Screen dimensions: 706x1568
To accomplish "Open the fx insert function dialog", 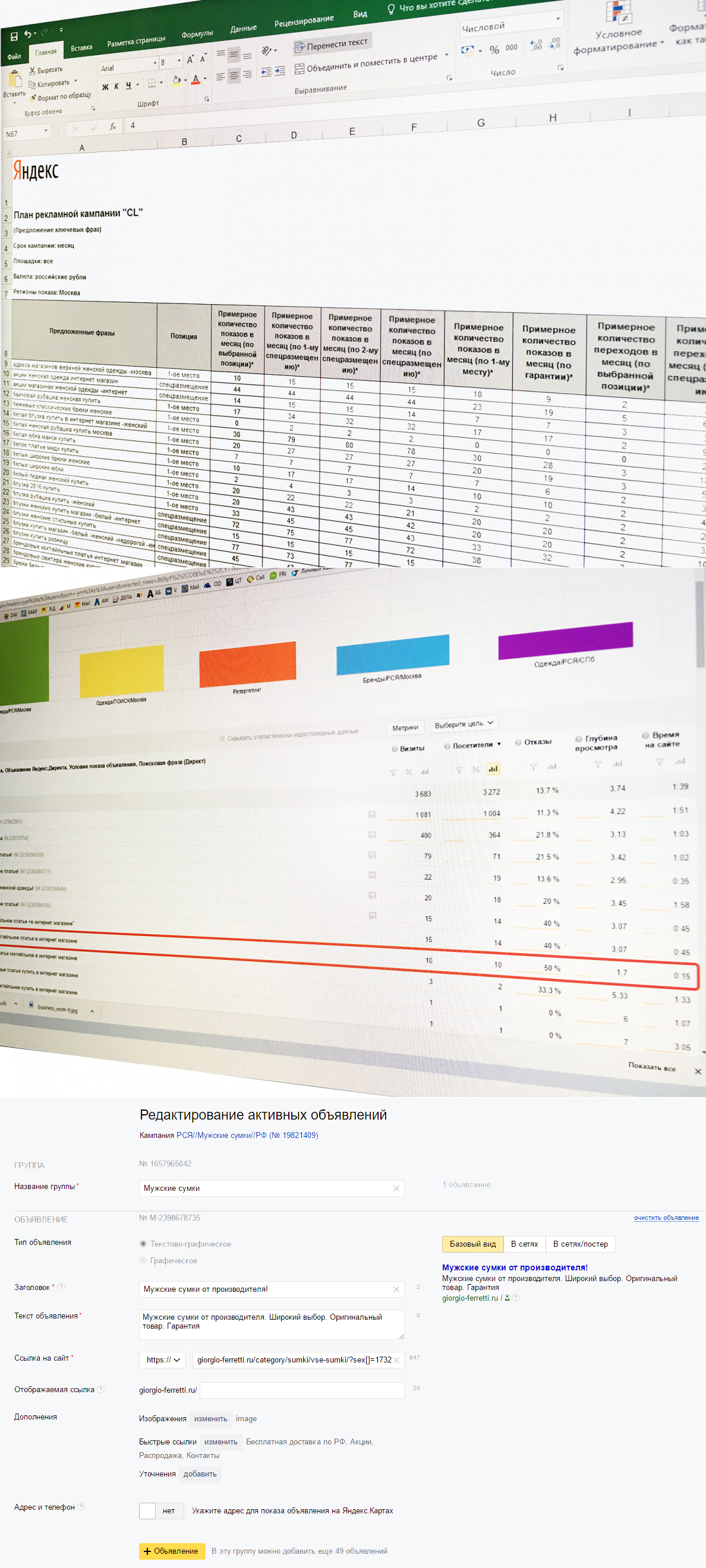I will click(113, 127).
